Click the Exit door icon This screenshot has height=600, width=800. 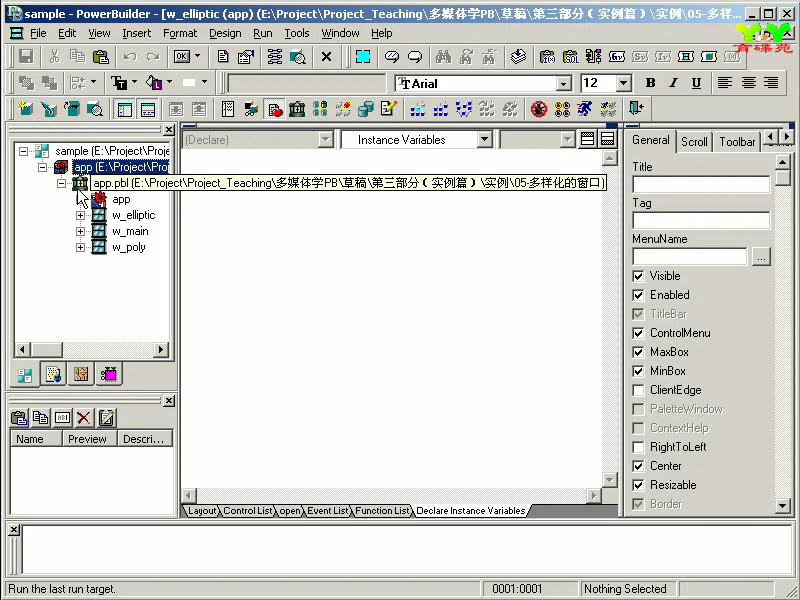pyautogui.click(x=636, y=109)
